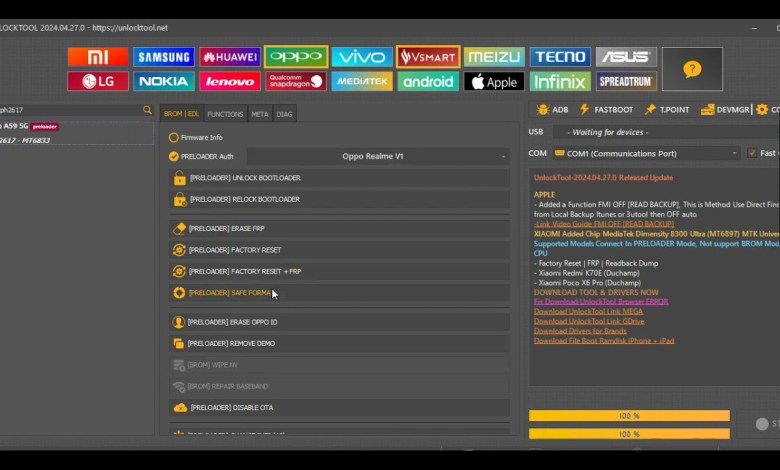The height and width of the screenshot is (470, 780).
Task: Click the yellow question mark help icon
Action: 692,69
